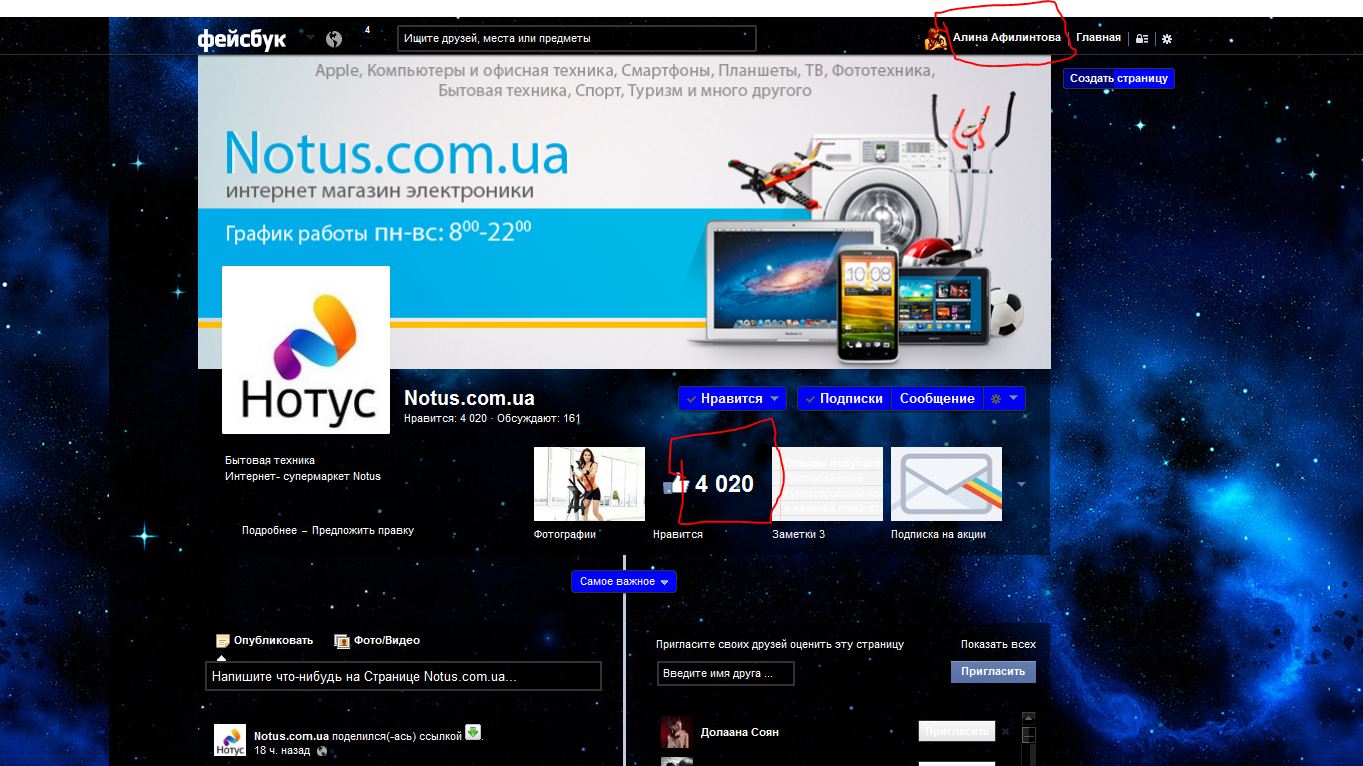The image size is (1363, 766).
Task: Click the 18 ч. назад timestamp
Action: click(x=282, y=751)
